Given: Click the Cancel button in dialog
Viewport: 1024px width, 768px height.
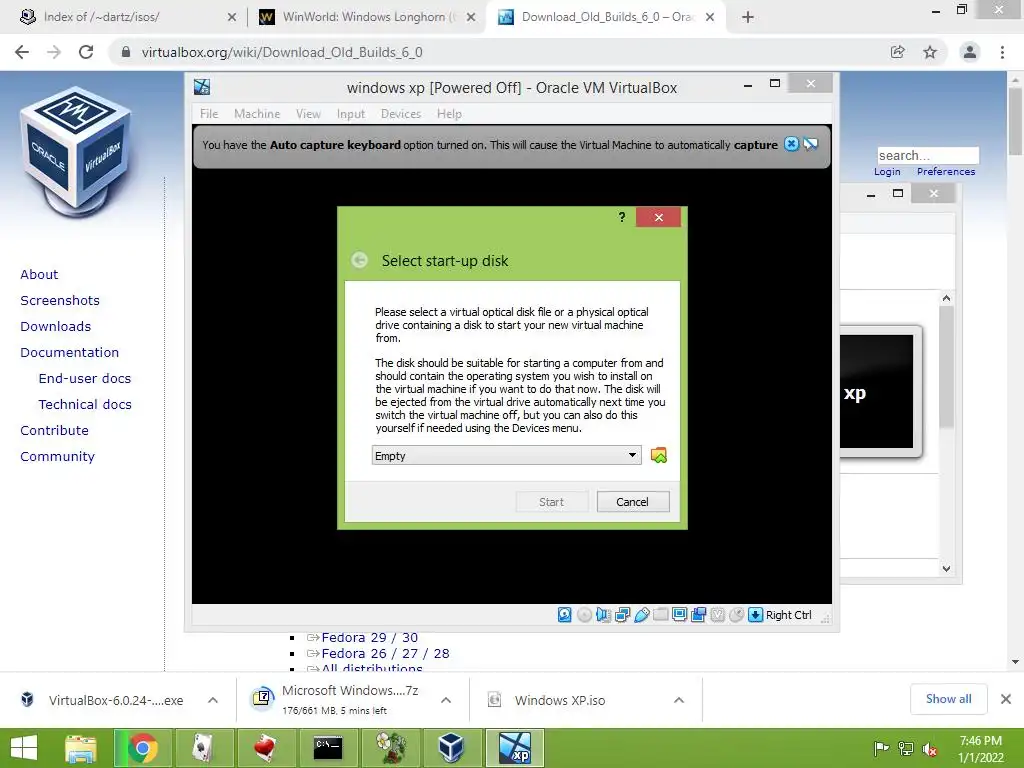Looking at the screenshot, I should (x=633, y=502).
